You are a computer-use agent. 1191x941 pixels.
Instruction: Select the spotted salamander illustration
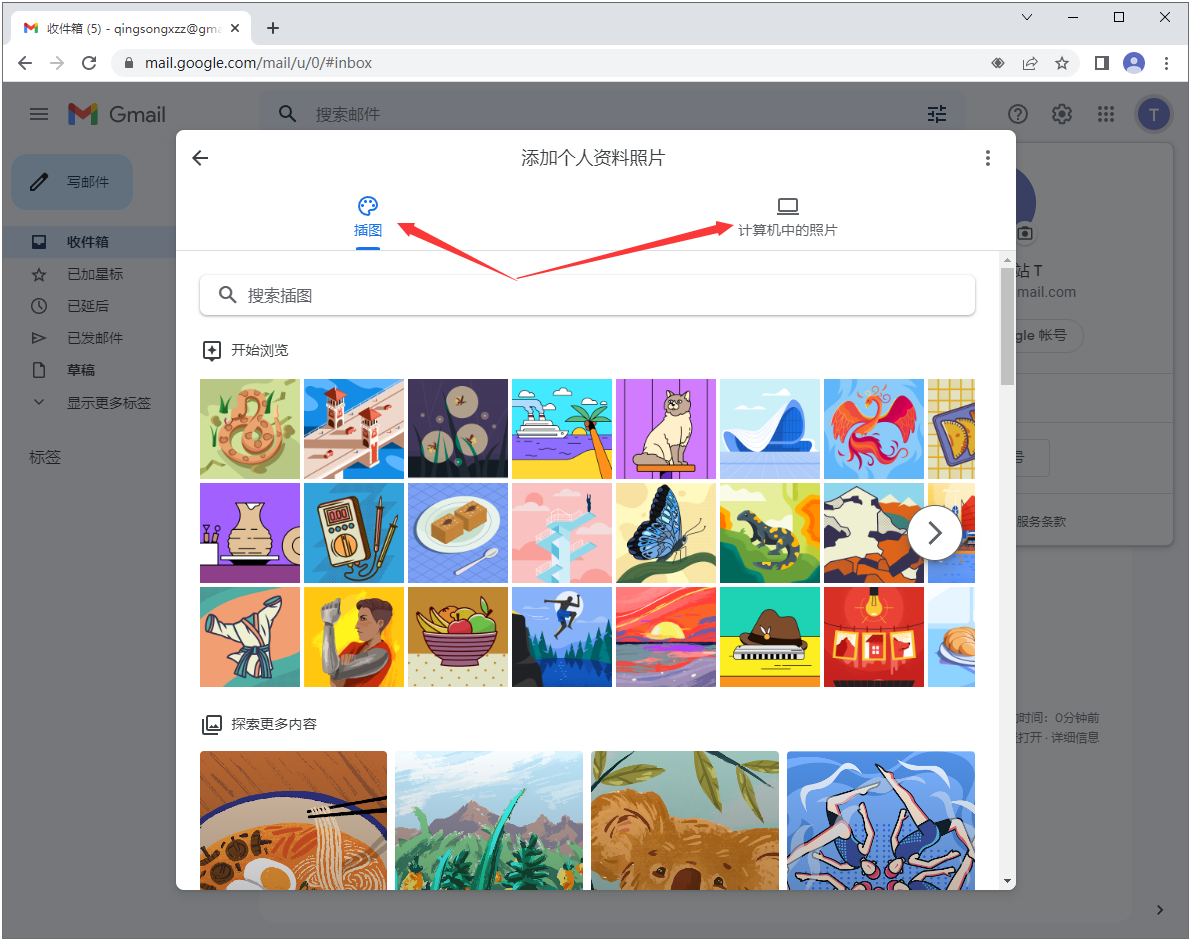(770, 533)
